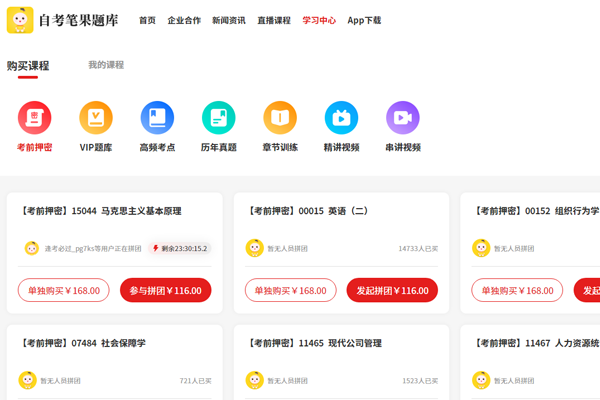Select the 章节训练 category icon

280,118
